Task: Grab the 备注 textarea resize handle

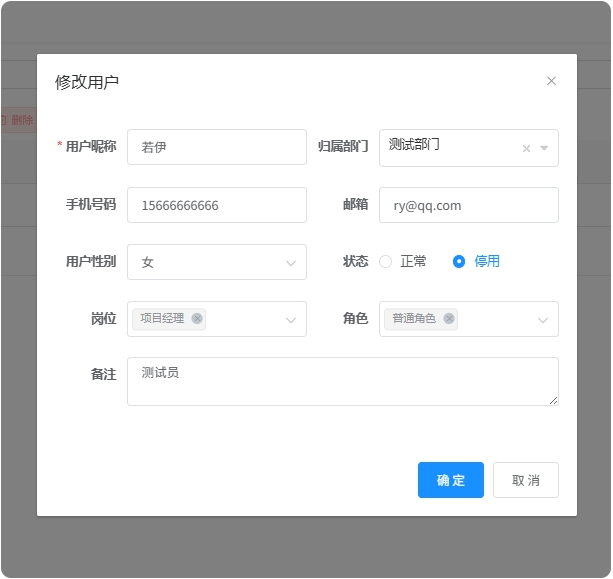Action: click(x=554, y=401)
